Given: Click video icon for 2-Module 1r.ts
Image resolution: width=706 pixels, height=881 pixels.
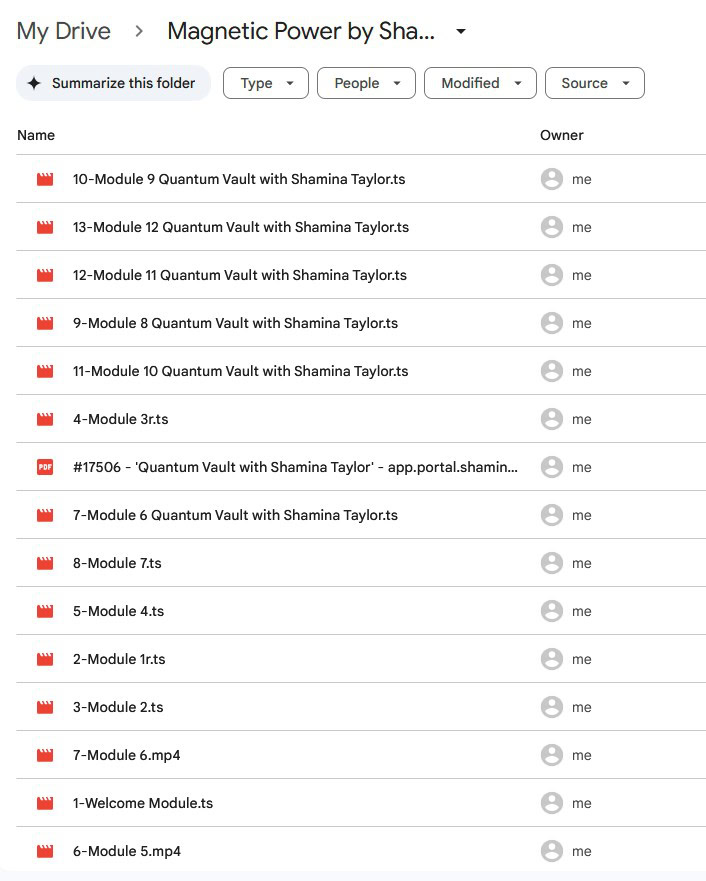Looking at the screenshot, I should [45, 659].
